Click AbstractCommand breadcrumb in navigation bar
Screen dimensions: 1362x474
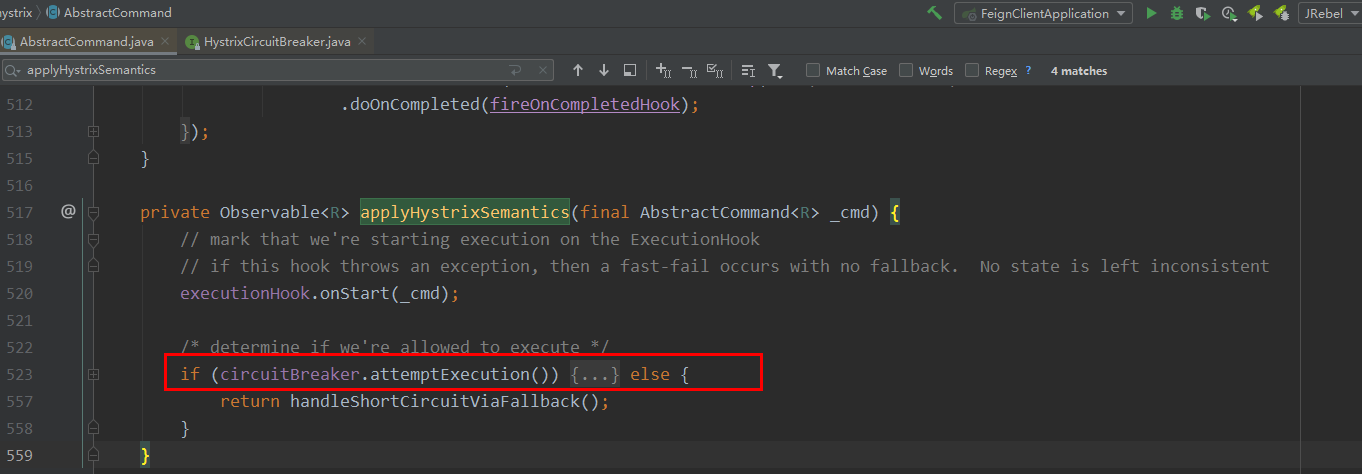(x=109, y=13)
